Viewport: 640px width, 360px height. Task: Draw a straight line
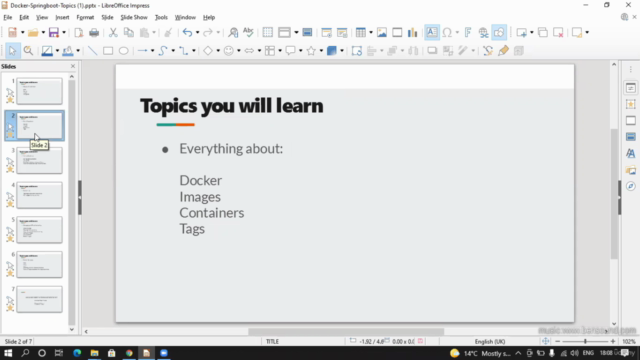93,51
